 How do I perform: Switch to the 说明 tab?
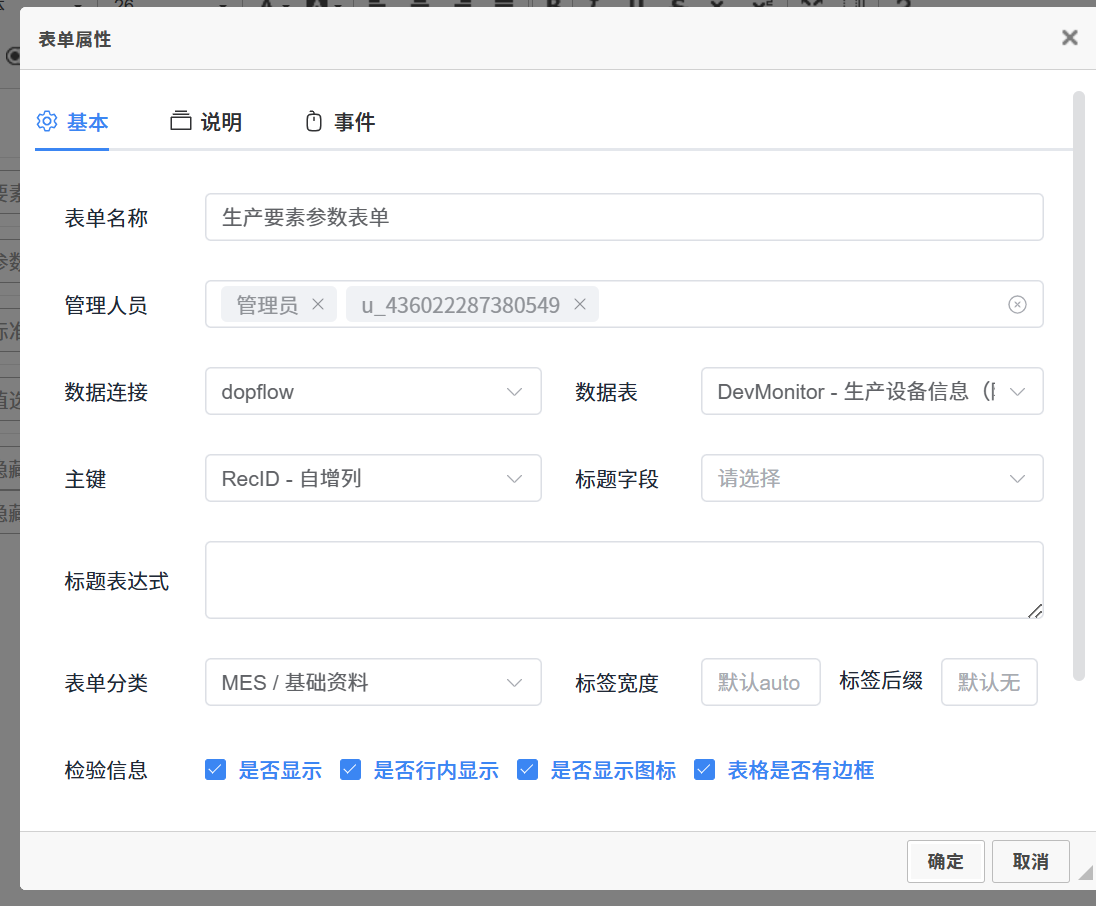[x=220, y=123]
